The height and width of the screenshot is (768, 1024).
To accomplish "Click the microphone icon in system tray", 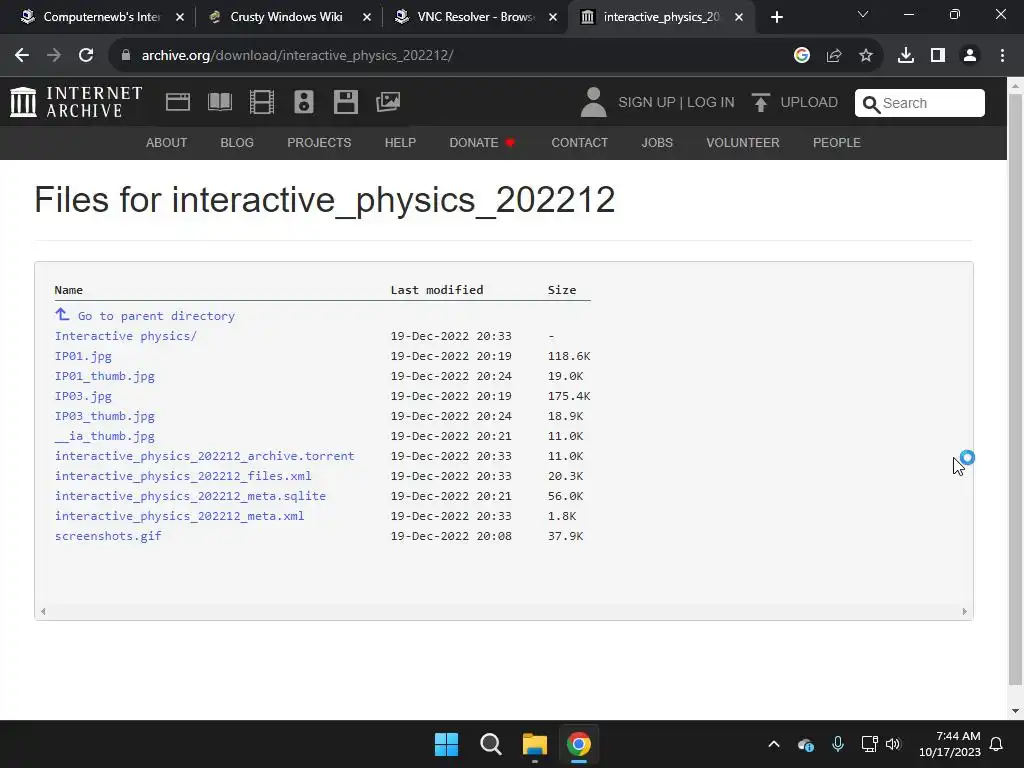I will point(838,744).
